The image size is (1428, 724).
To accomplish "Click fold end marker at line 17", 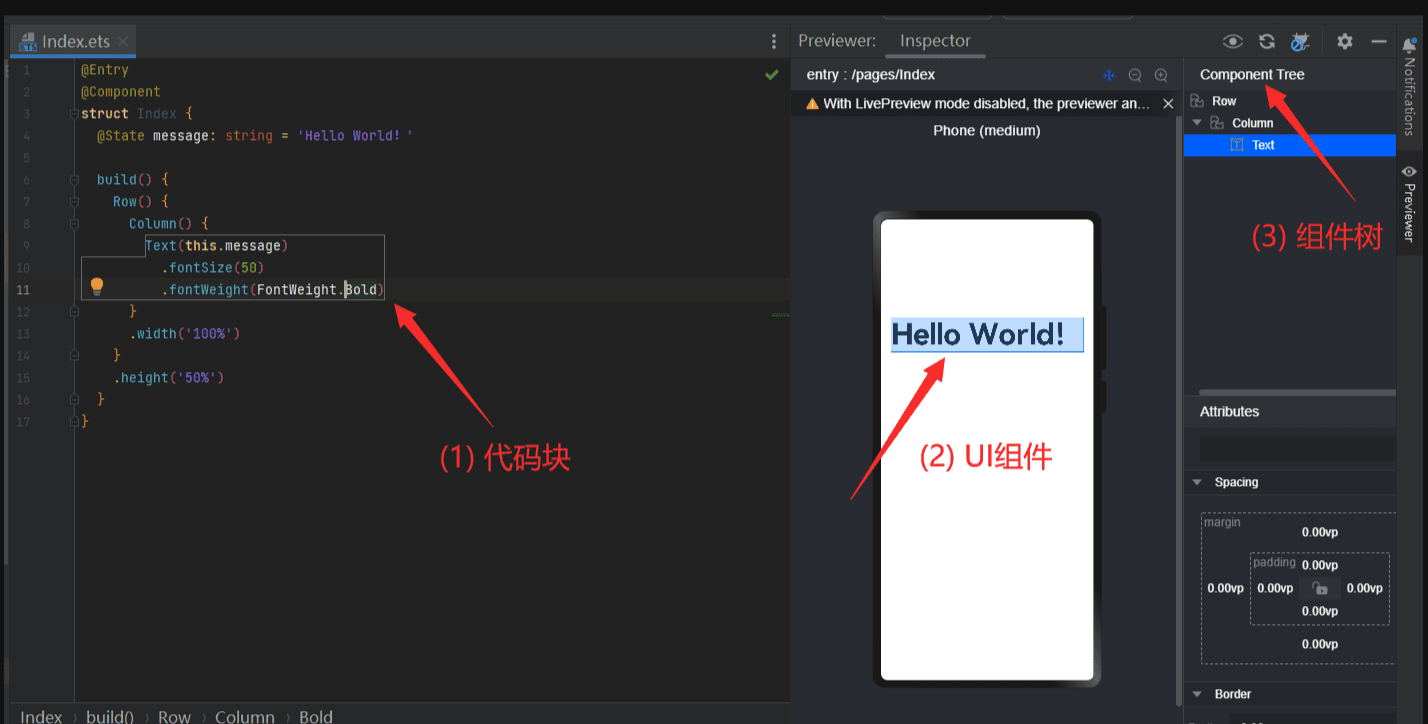I will [x=74, y=422].
